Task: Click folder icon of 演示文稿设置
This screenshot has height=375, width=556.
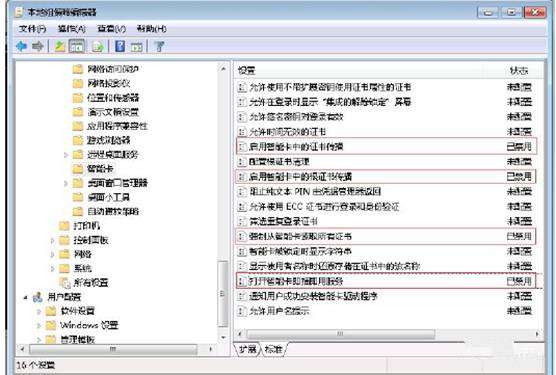Action: 78,112
